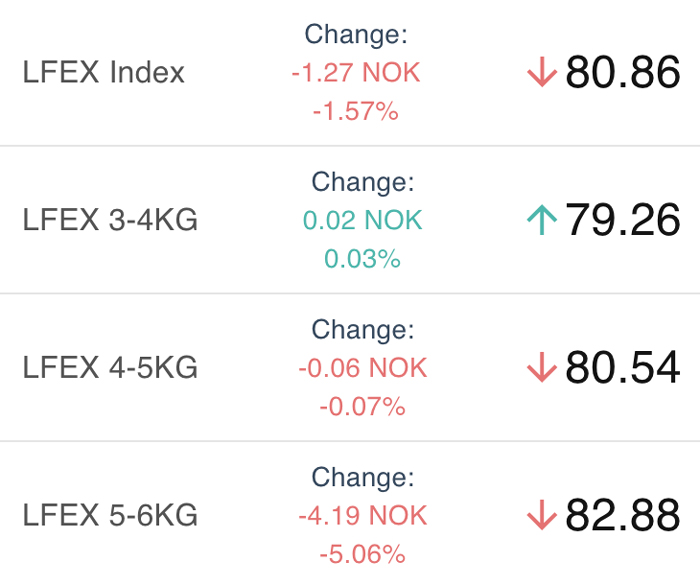Select the LFEX 3-4KG label
The width and height of the screenshot is (700, 585).
coord(110,220)
